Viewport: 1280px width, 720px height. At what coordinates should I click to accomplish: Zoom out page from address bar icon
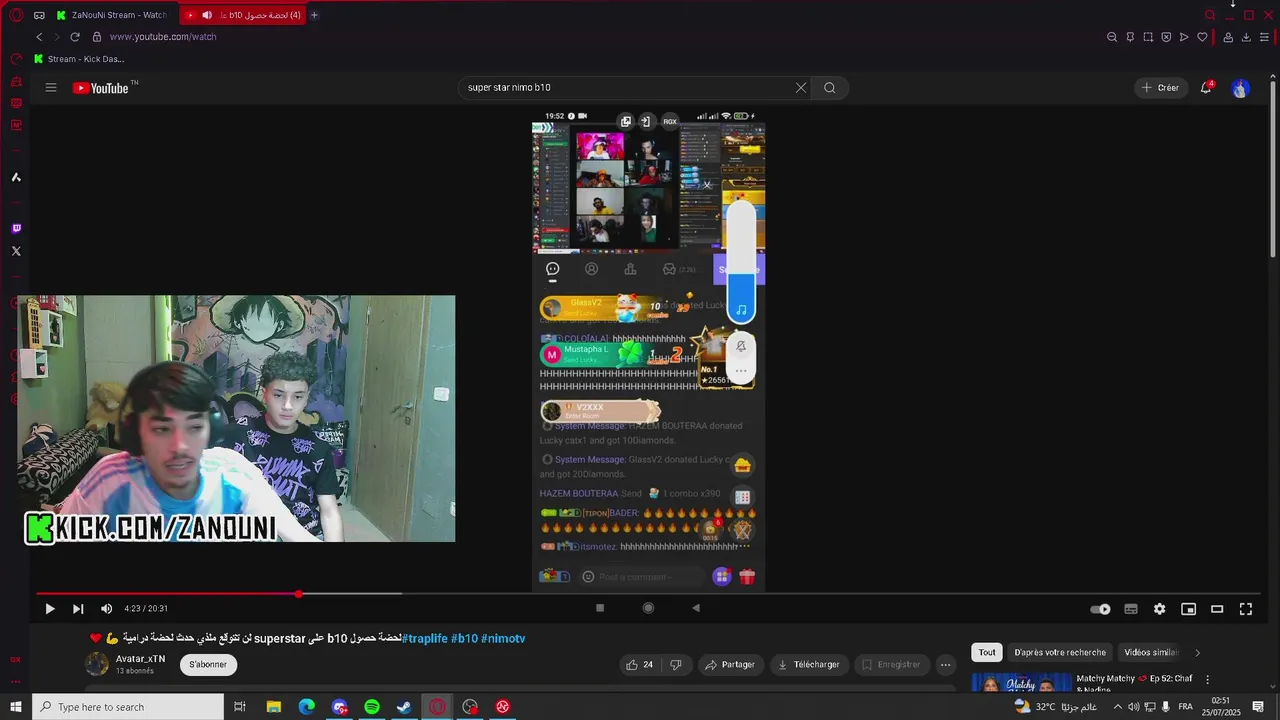tap(1112, 37)
